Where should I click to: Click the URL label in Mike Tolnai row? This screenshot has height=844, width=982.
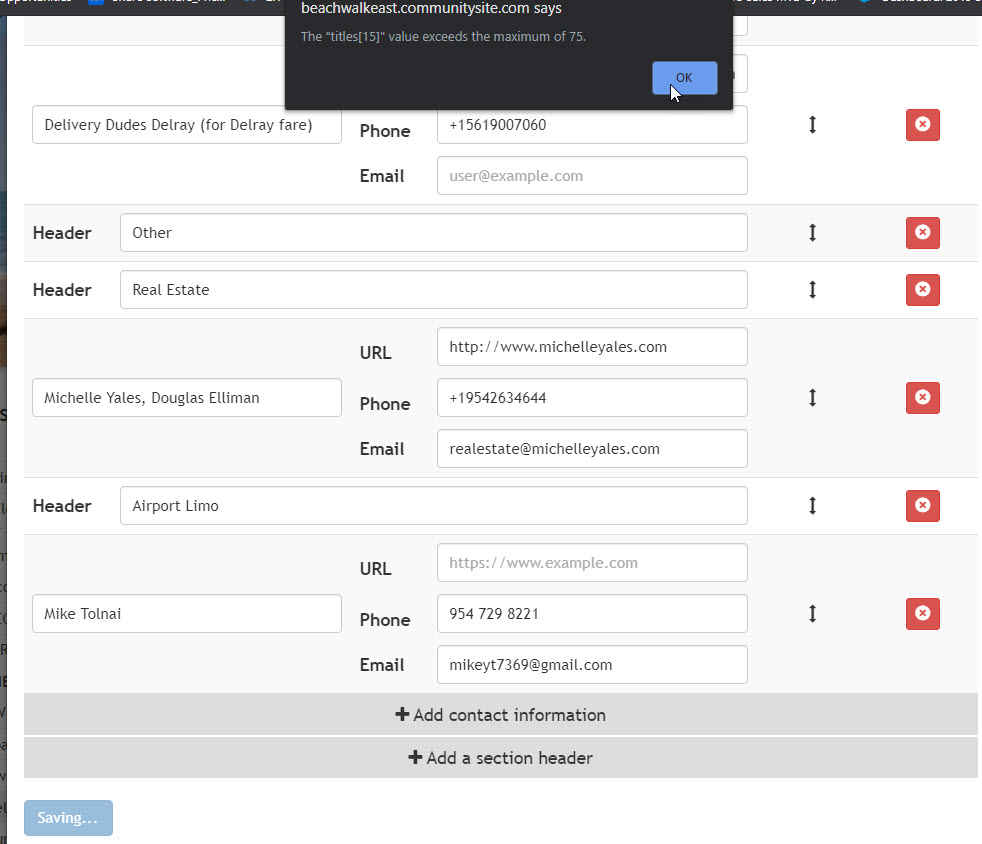[x=376, y=569]
